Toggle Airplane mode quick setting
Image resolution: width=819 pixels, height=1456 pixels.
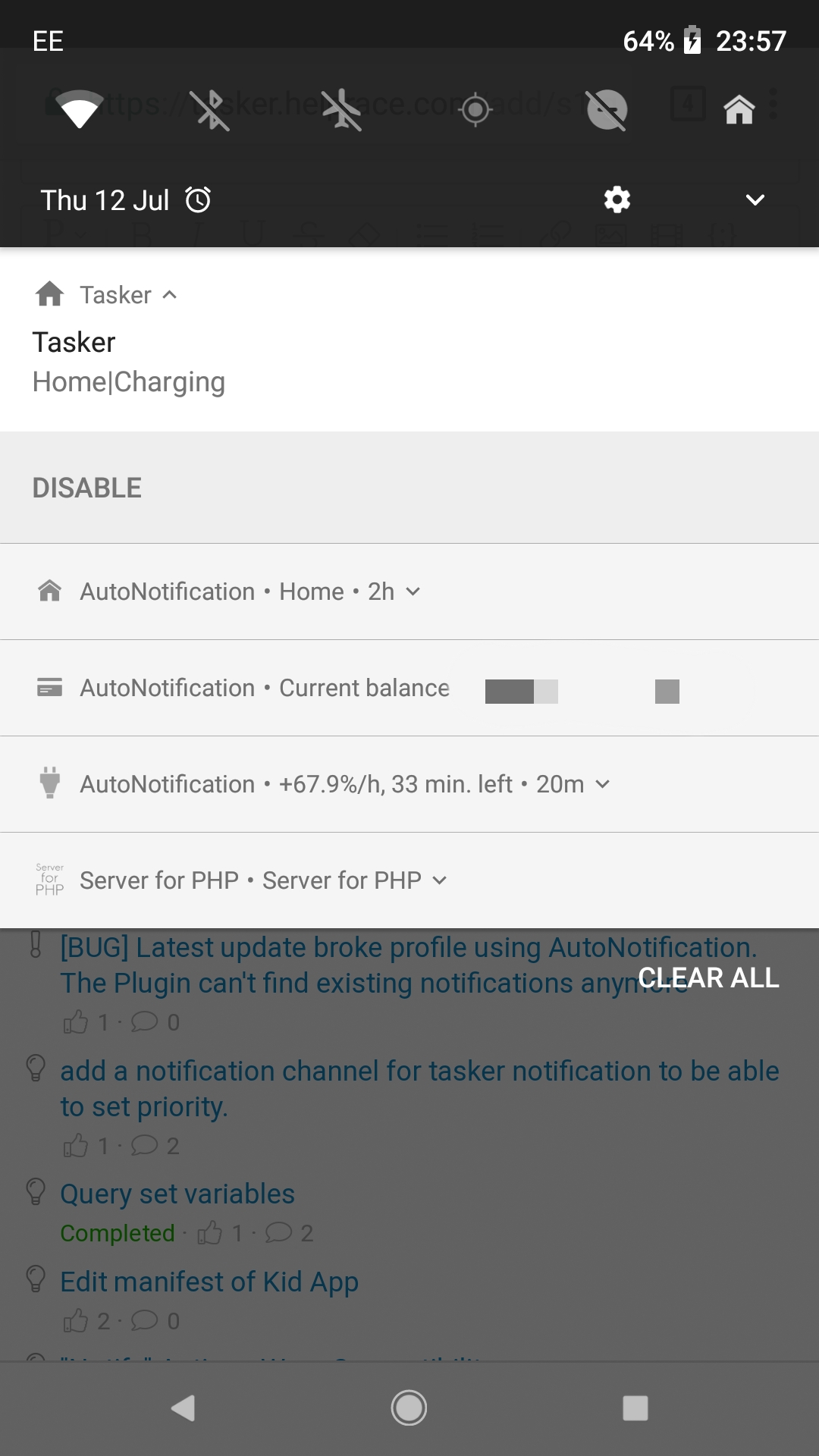[342, 110]
